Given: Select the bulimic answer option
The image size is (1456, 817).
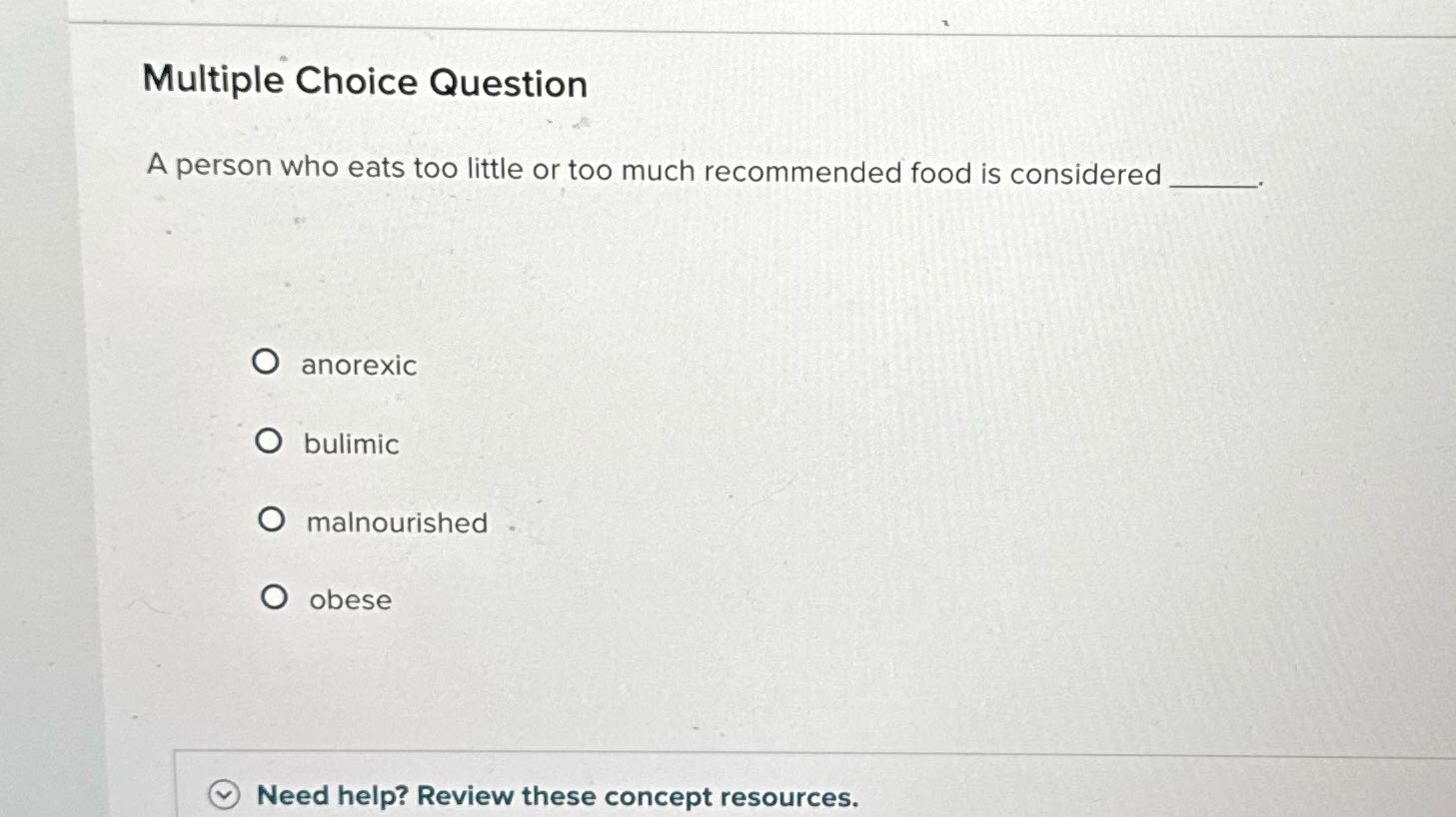Looking at the screenshot, I should click(x=269, y=440).
